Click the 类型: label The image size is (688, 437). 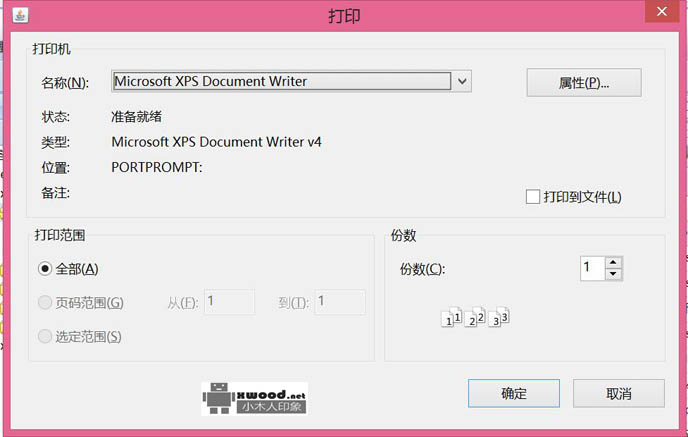pyautogui.click(x=56, y=142)
